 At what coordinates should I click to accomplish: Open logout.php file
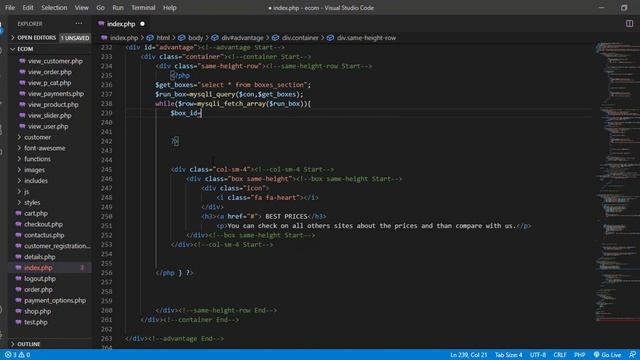(x=40, y=279)
